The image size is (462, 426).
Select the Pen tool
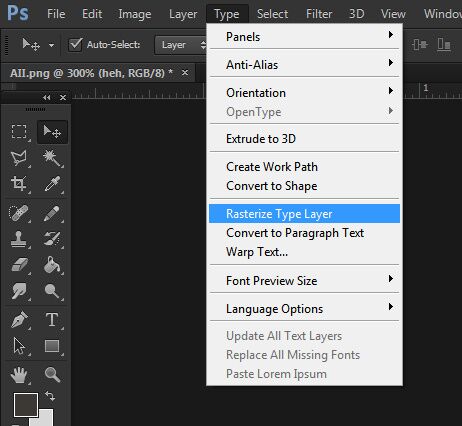tap(19, 319)
